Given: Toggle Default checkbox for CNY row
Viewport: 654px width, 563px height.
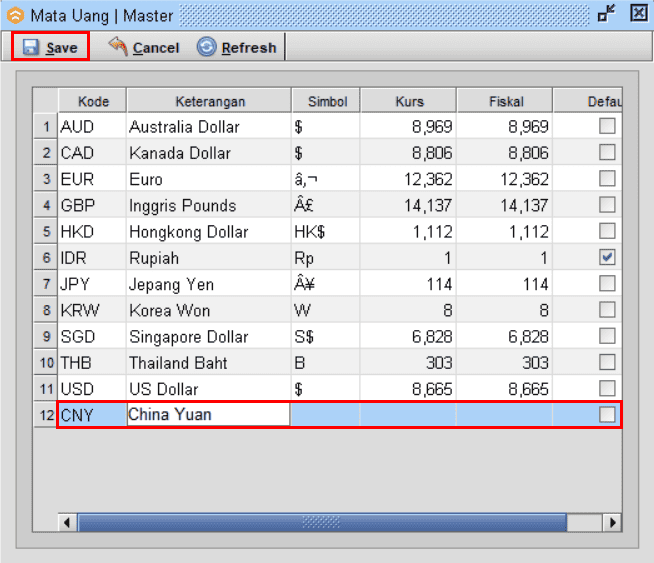Looking at the screenshot, I should (x=607, y=415).
